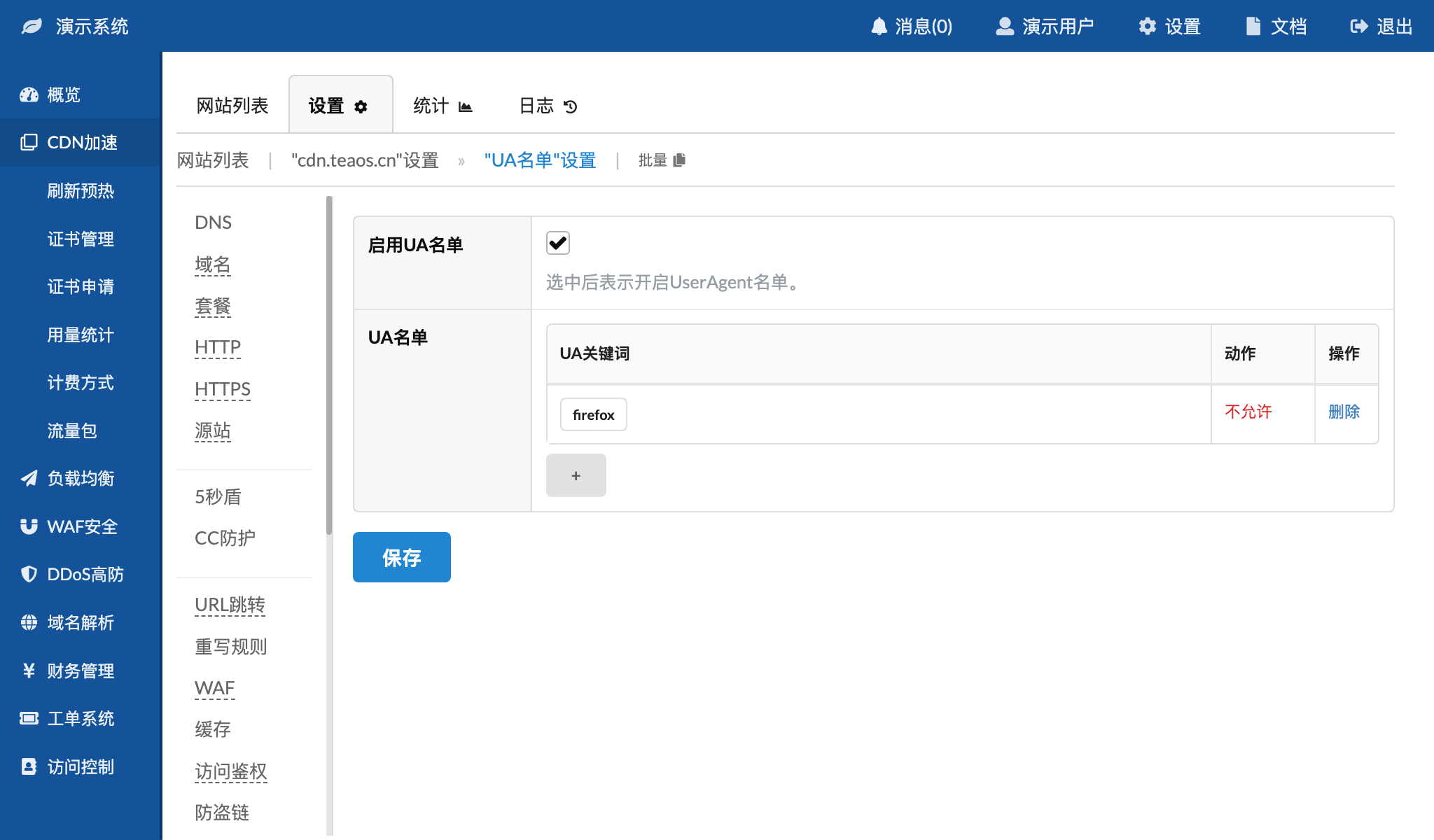This screenshot has height=840, width=1434.
Task: Add a new UA keyword with the plus button
Action: pyautogui.click(x=576, y=475)
